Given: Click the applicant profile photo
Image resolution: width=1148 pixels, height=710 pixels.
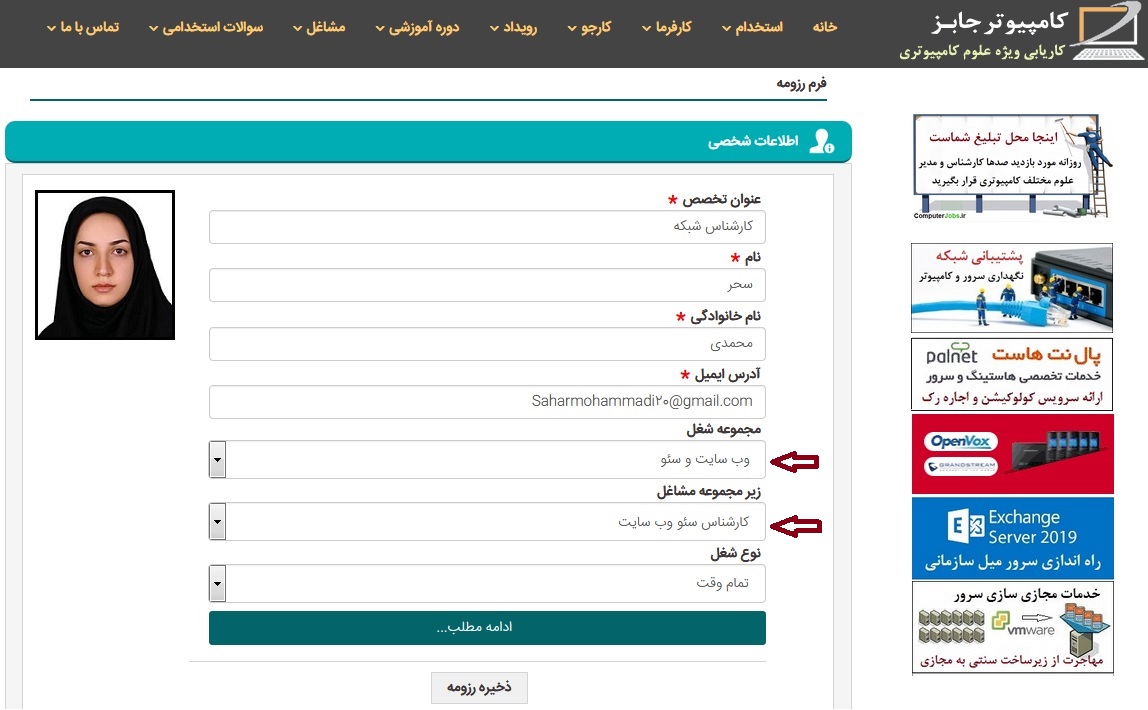Looking at the screenshot, I should [105, 265].
